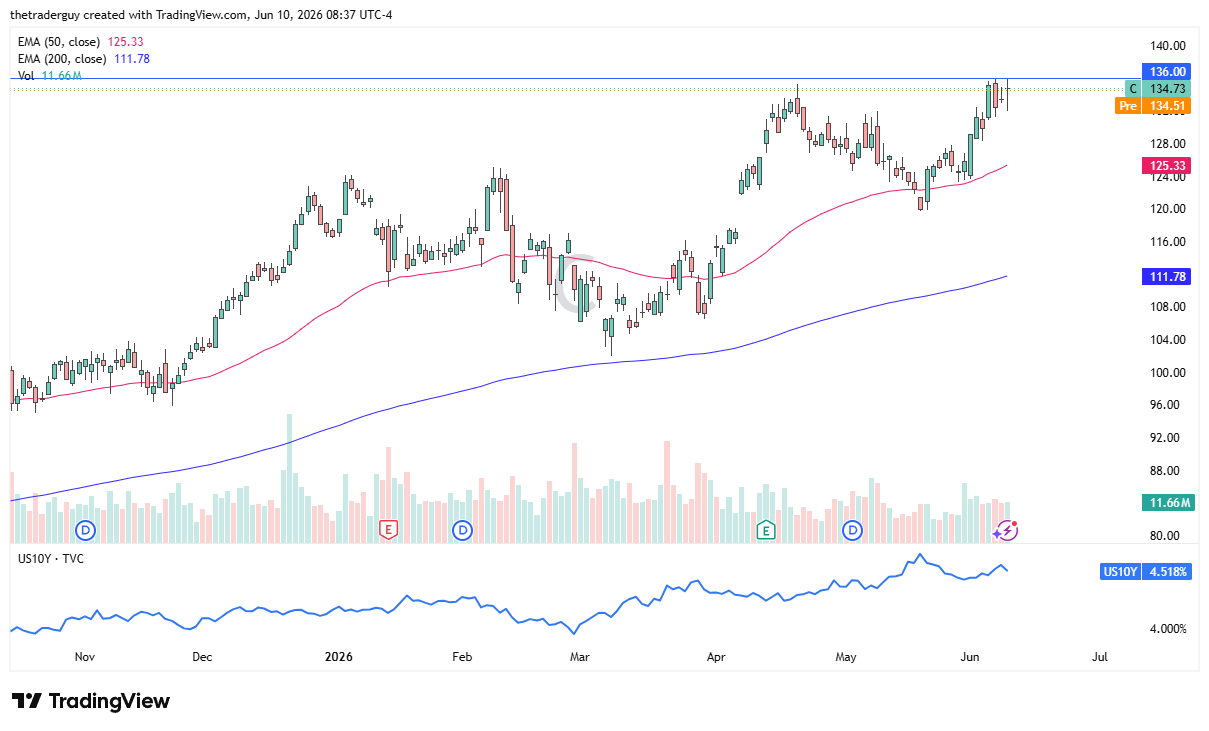Click the 100.00 price axis value
The height and width of the screenshot is (731, 1209).
click(1167, 373)
